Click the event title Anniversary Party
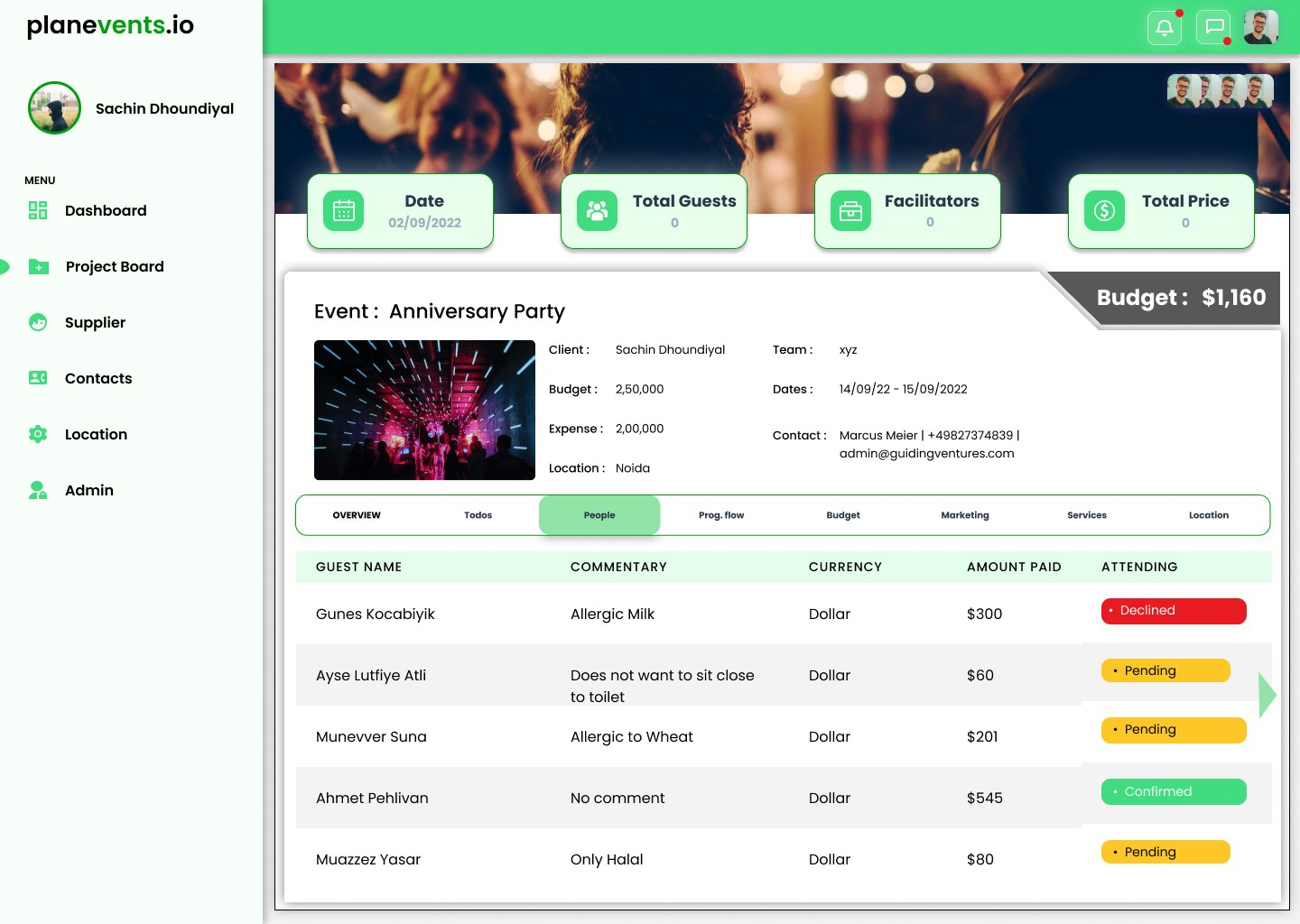The image size is (1300, 924). point(477,311)
